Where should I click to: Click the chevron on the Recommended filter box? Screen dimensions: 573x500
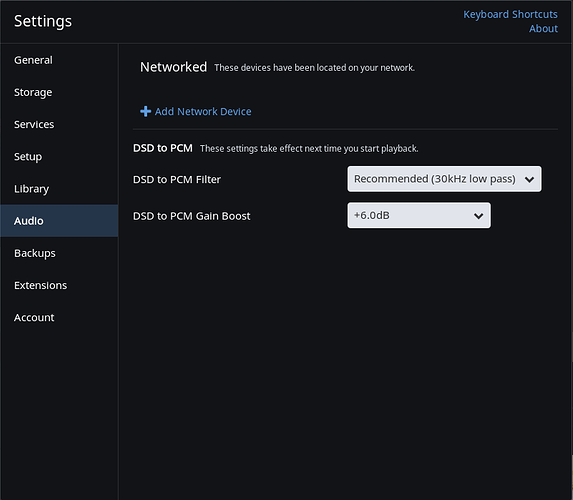(x=529, y=179)
